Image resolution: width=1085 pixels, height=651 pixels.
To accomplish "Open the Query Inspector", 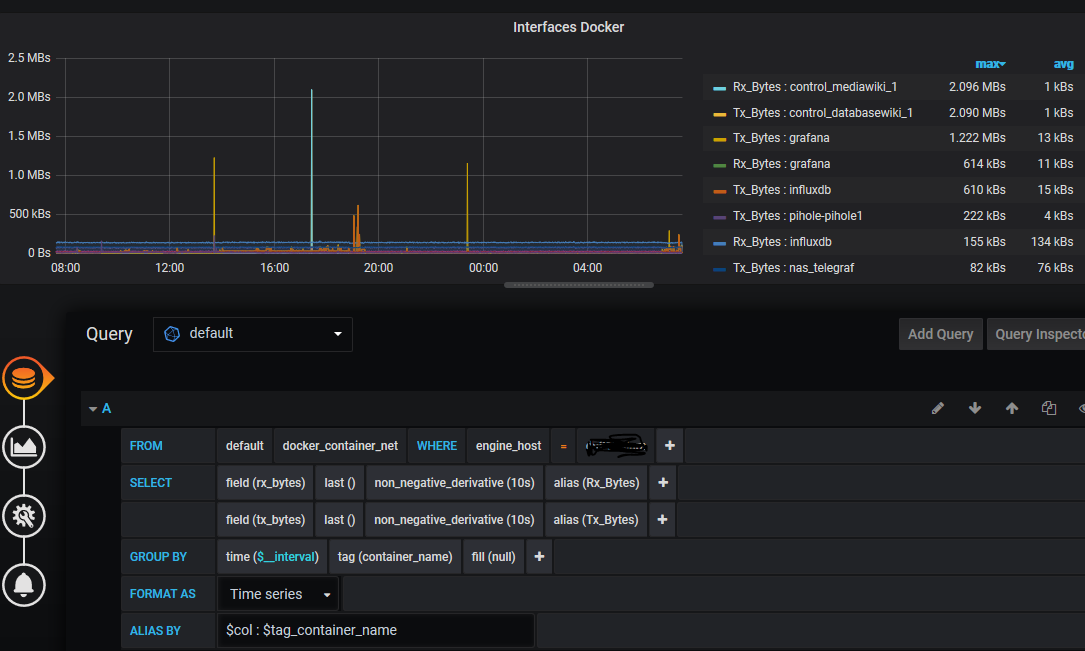I will [1036, 334].
